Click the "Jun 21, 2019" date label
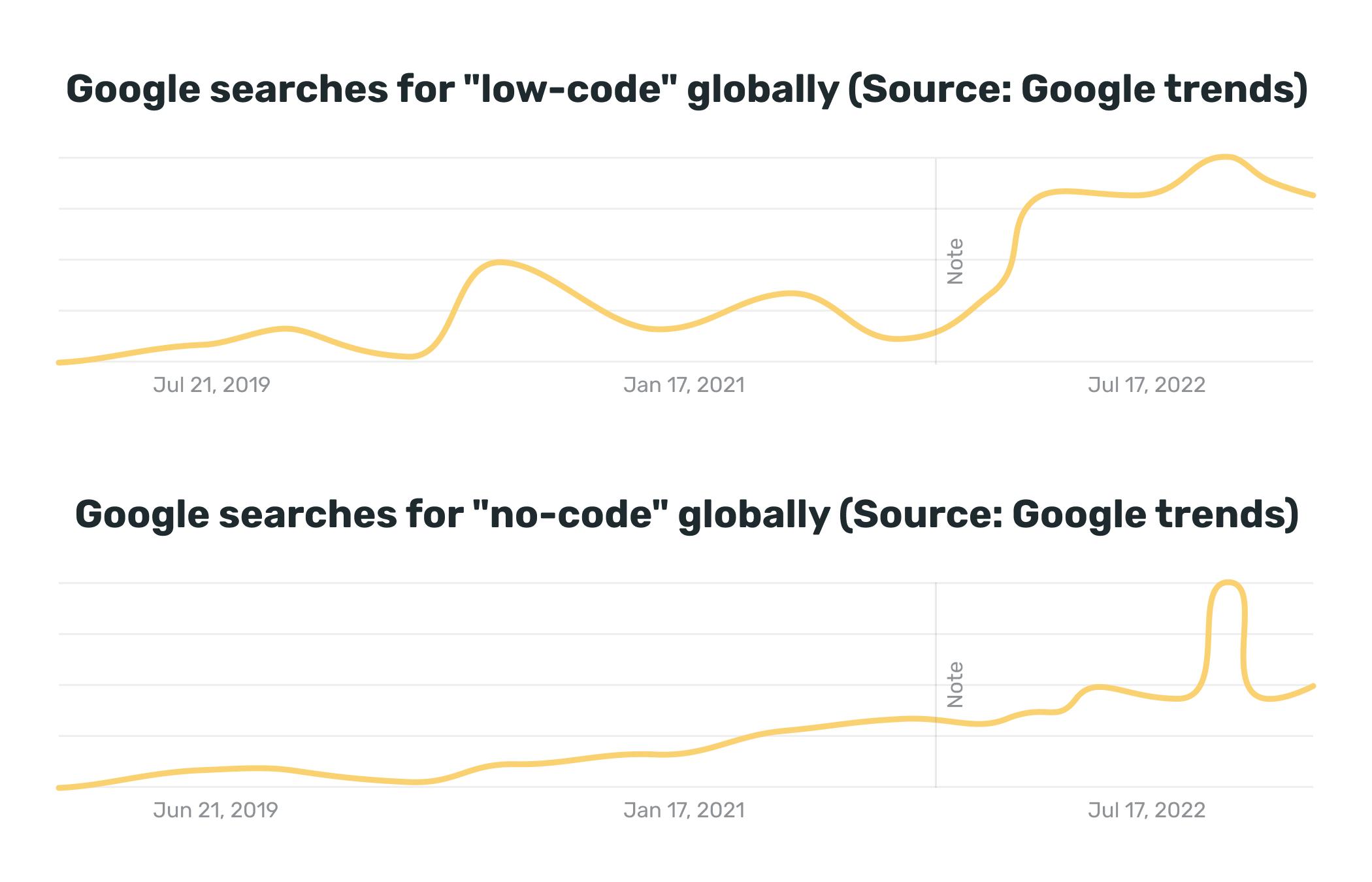The width and height of the screenshot is (1372, 882). (216, 810)
